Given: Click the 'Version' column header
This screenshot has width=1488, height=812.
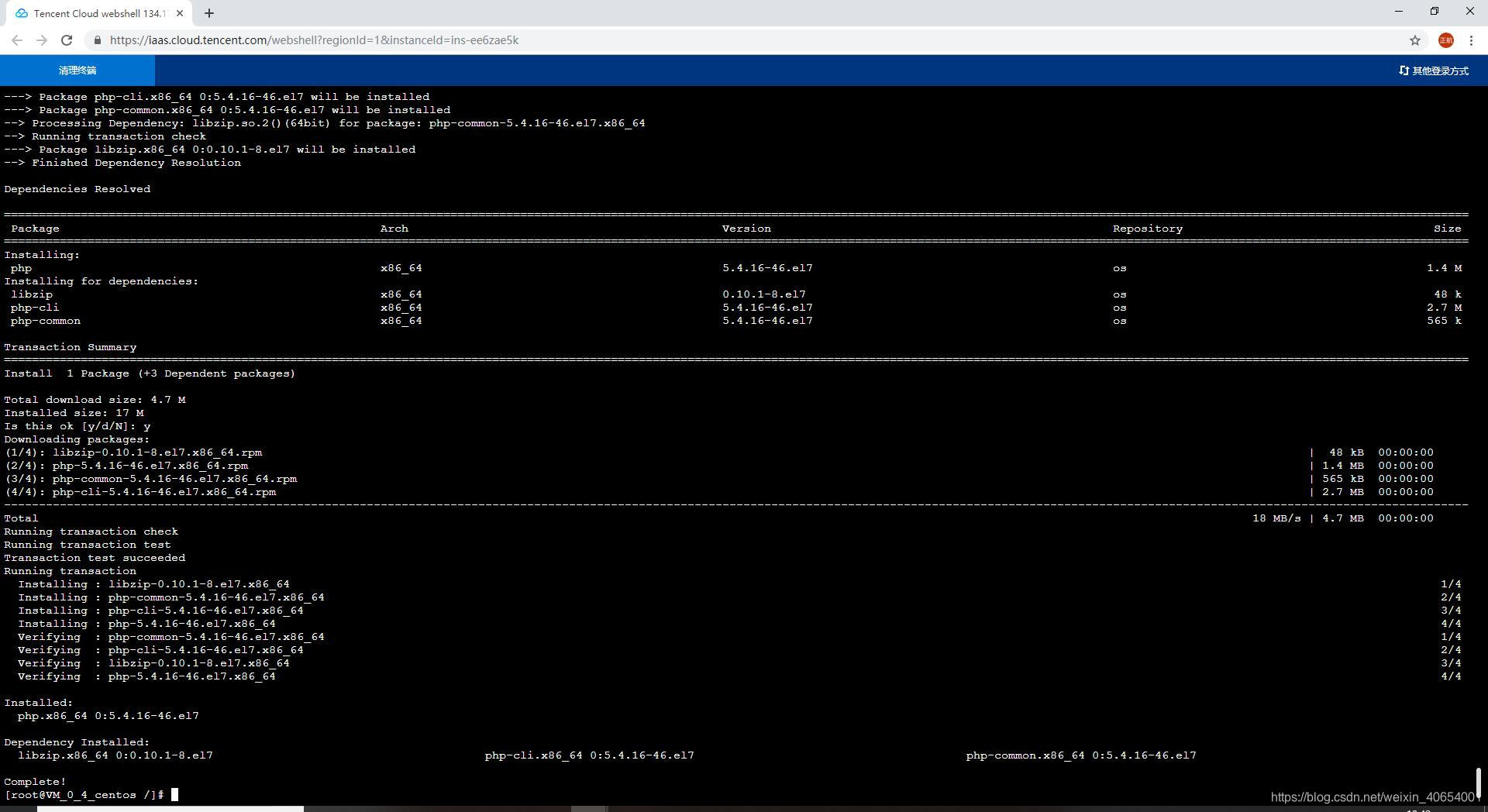Looking at the screenshot, I should tap(746, 229).
